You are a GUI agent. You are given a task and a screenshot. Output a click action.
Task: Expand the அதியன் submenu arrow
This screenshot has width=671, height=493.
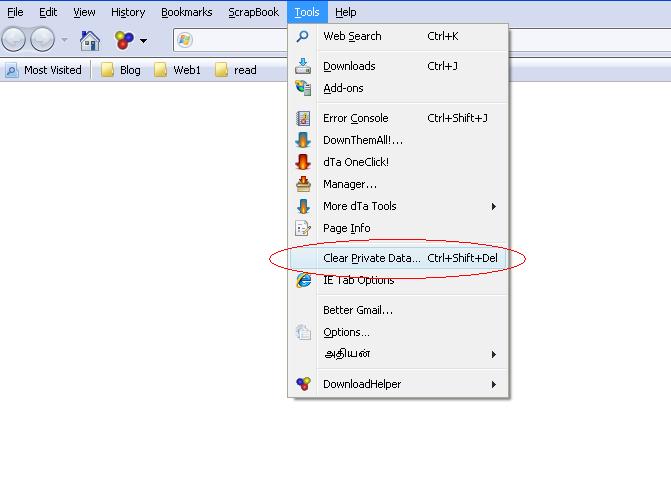[494, 355]
